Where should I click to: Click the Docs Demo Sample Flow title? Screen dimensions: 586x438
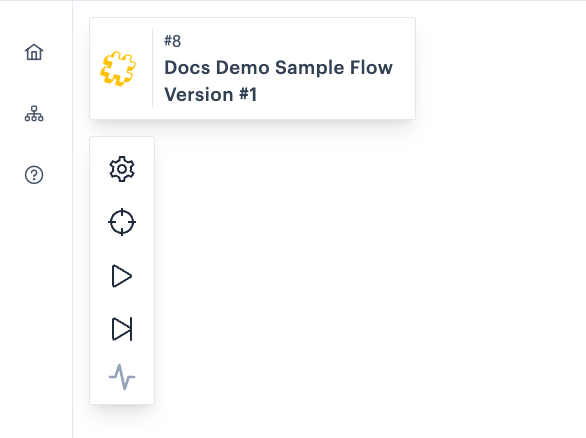click(x=278, y=68)
